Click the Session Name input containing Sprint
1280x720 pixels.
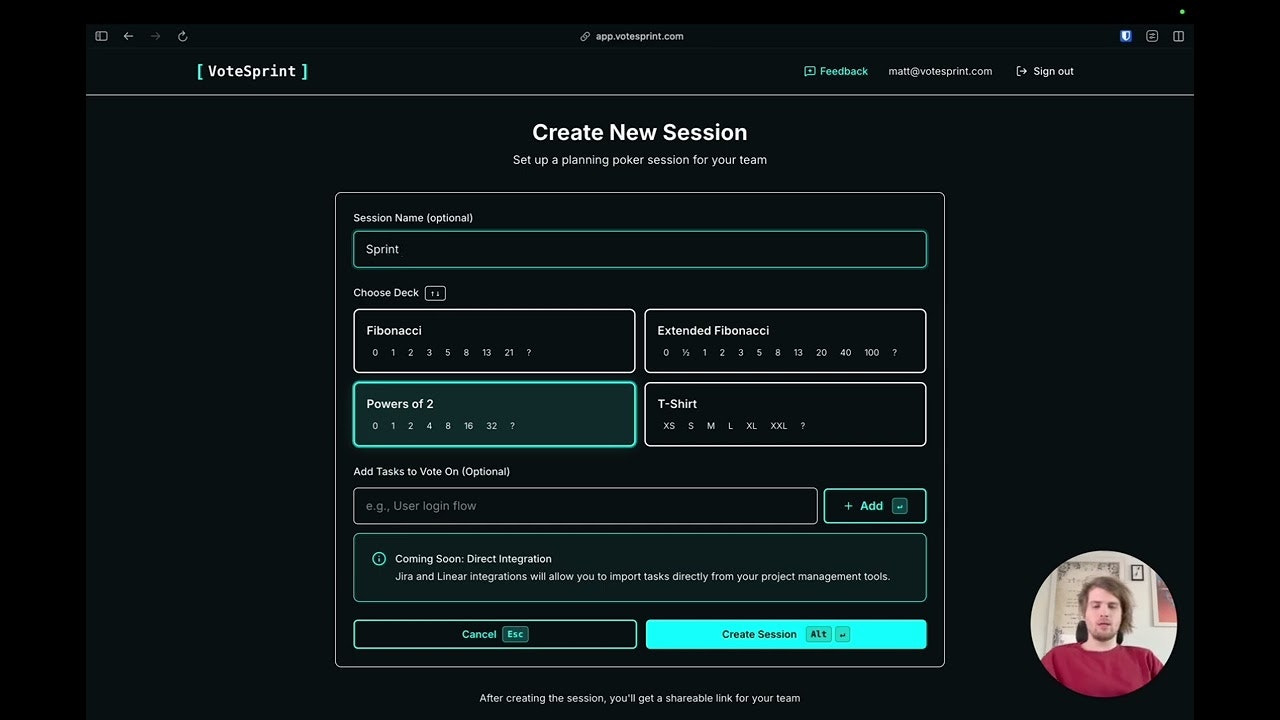(x=640, y=249)
